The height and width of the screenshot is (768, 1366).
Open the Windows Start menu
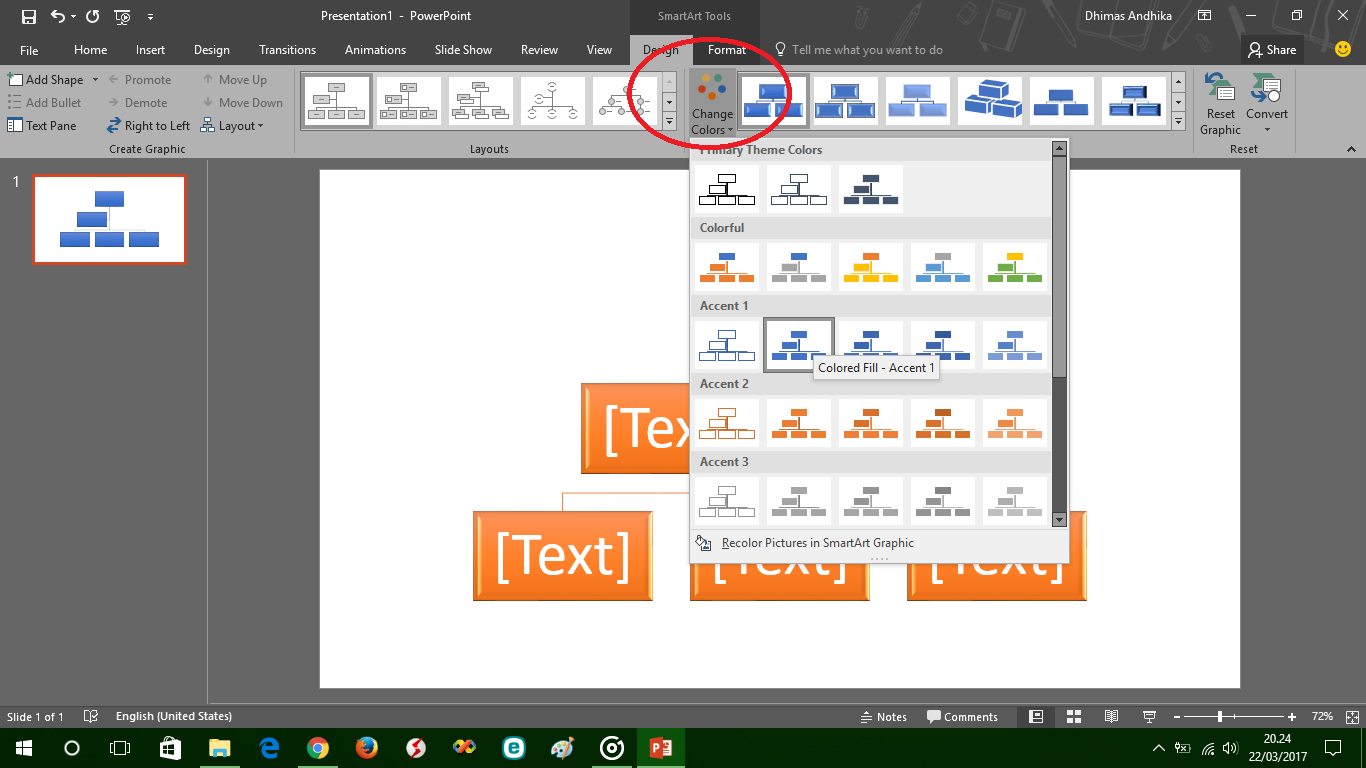pyautogui.click(x=23, y=748)
